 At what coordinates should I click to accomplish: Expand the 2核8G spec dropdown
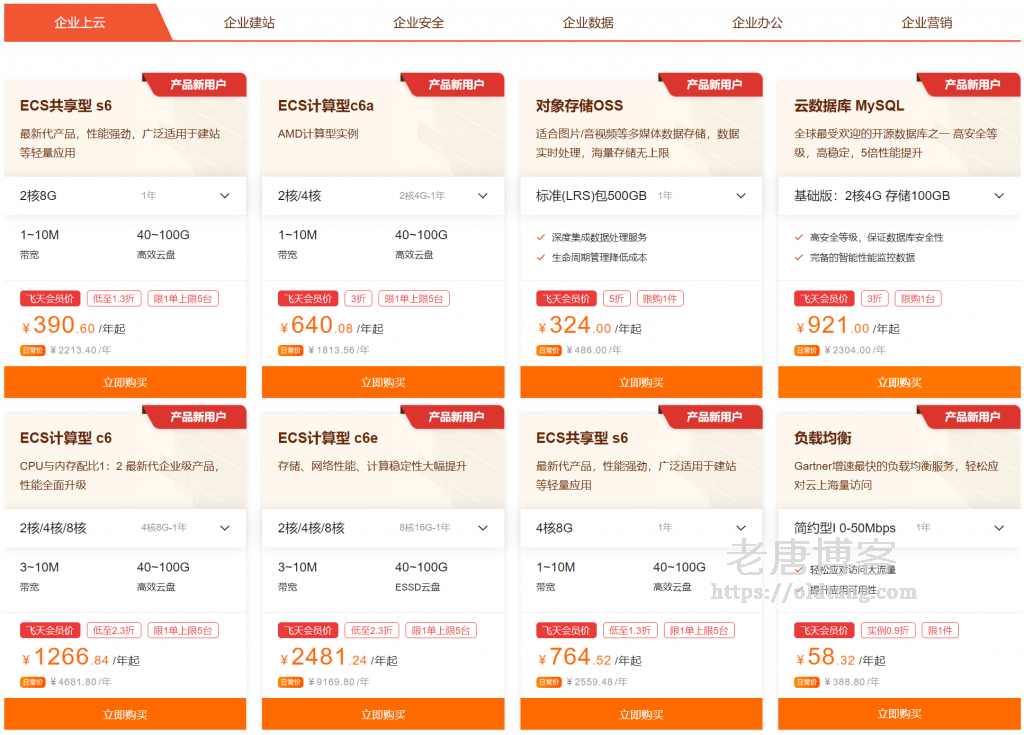[125, 195]
